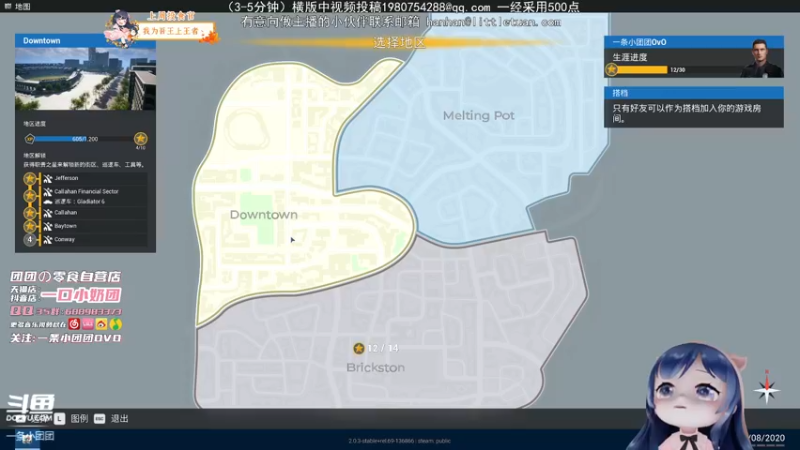Click the gold star badge beside Callahan Financial Sector
This screenshot has width=800, height=450.
30,196
